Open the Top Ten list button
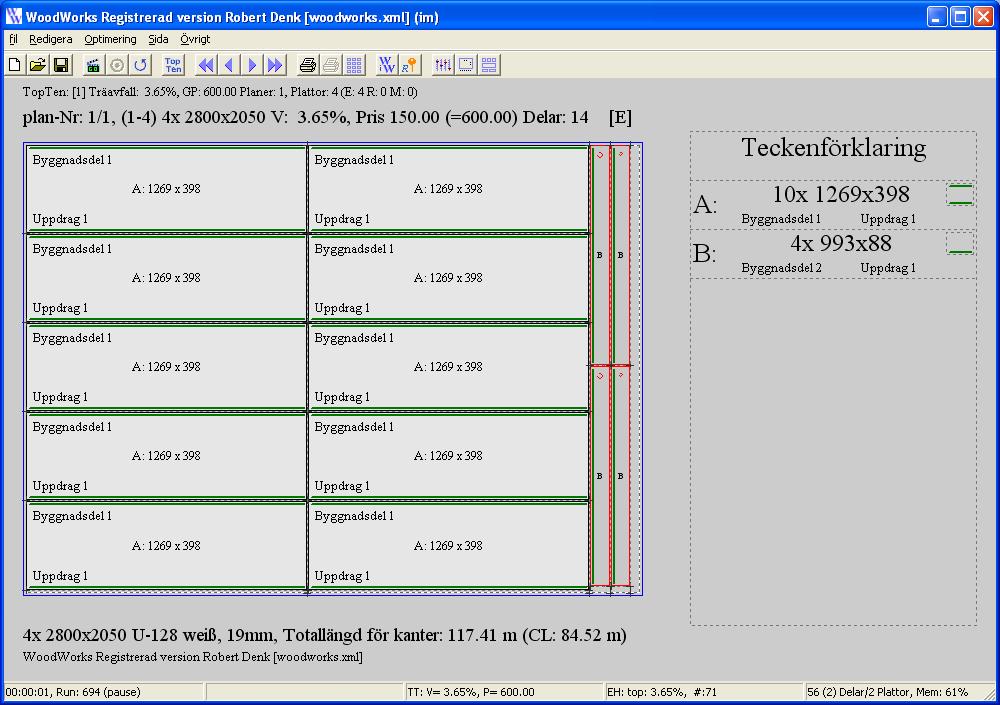Image resolution: width=1000 pixels, height=705 pixels. tap(173, 64)
